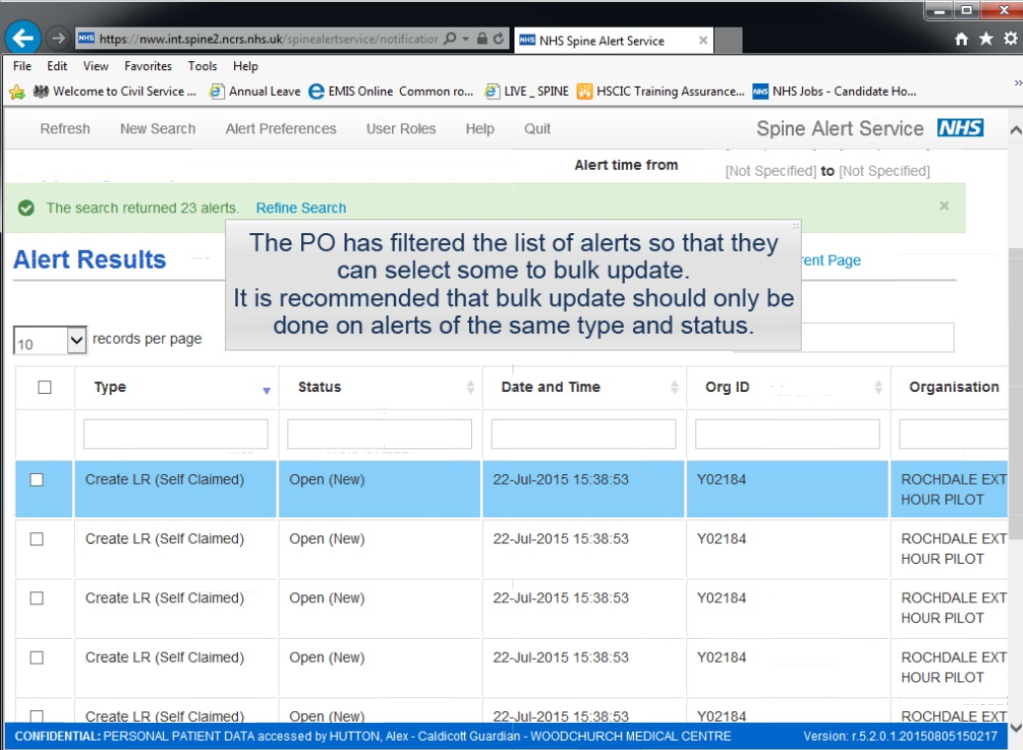Image resolution: width=1023 pixels, height=750 pixels.
Task: Click Refresh in Spine Alert toolbar
Action: tap(65, 129)
